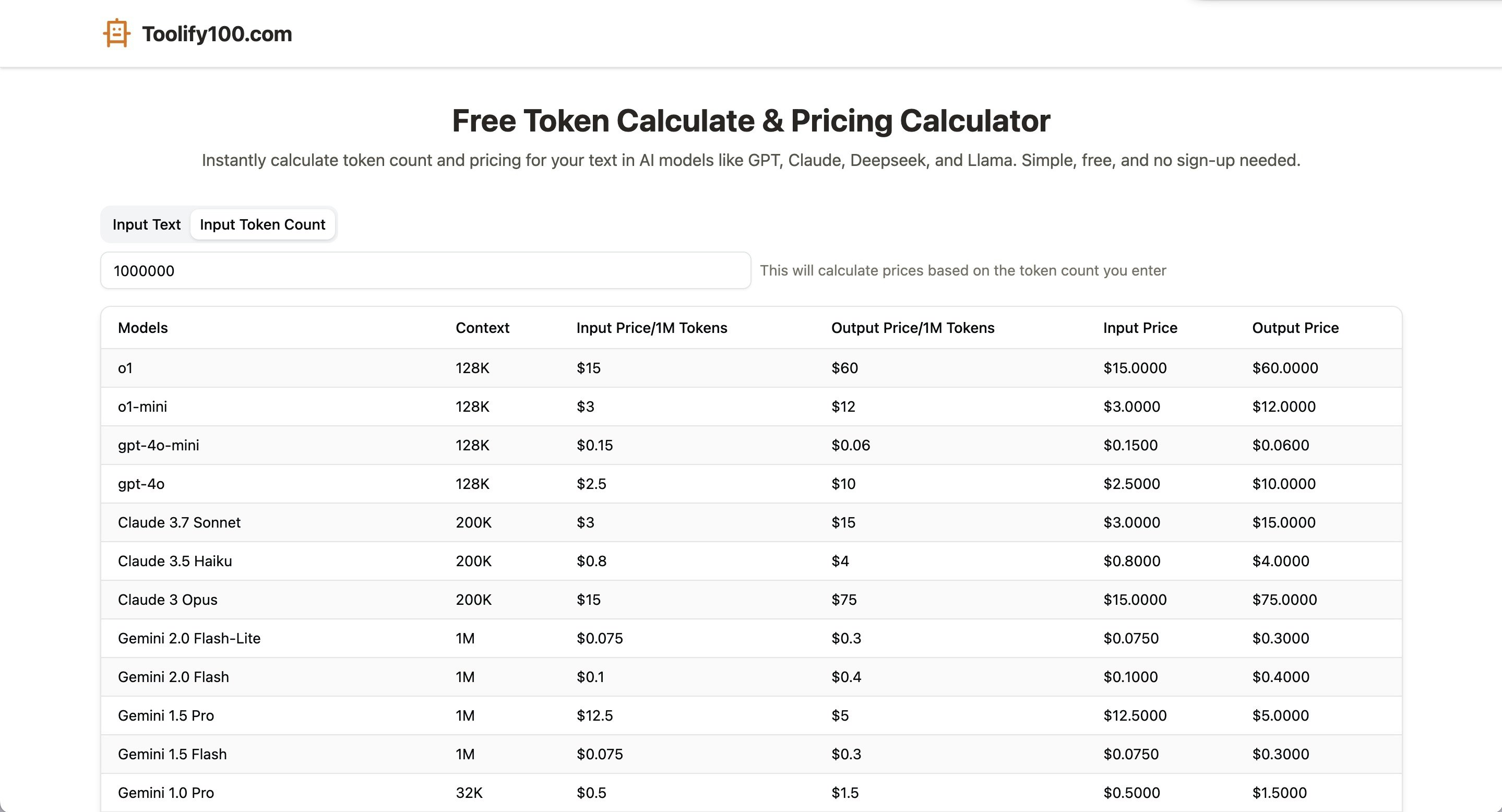Click the Input Price column header
The height and width of the screenshot is (812, 1502).
(1140, 328)
